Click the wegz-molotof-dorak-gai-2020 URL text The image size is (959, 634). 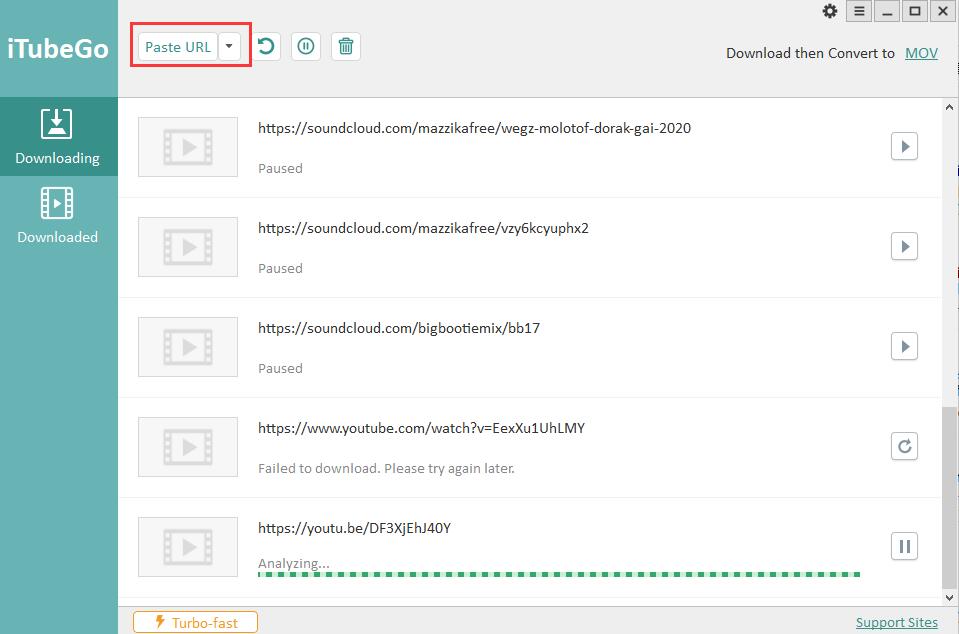[x=474, y=128]
